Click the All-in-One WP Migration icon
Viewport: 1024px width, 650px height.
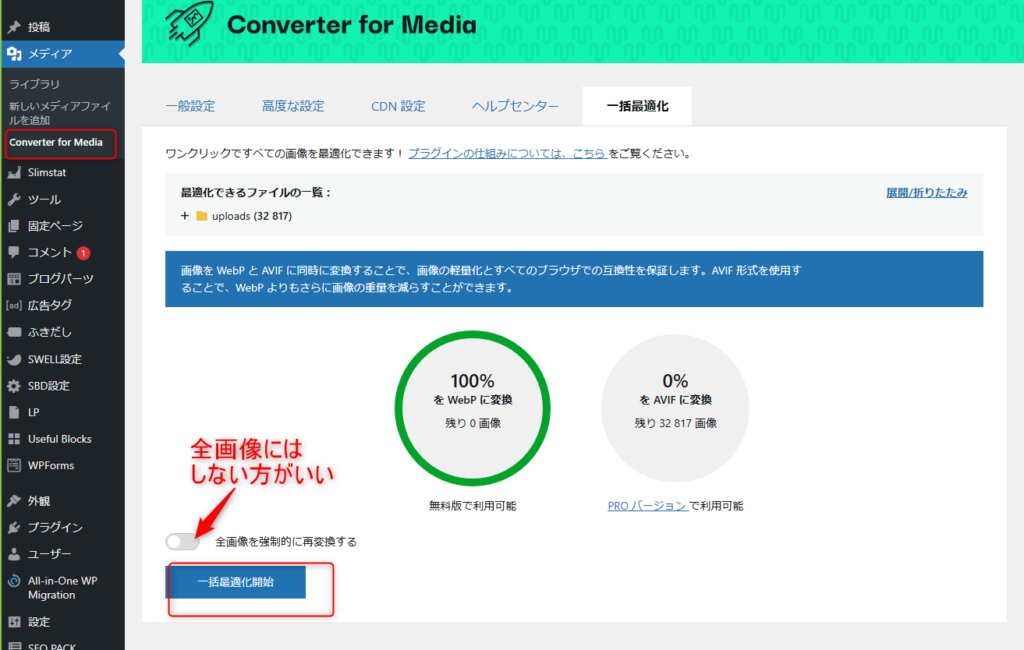point(14,581)
